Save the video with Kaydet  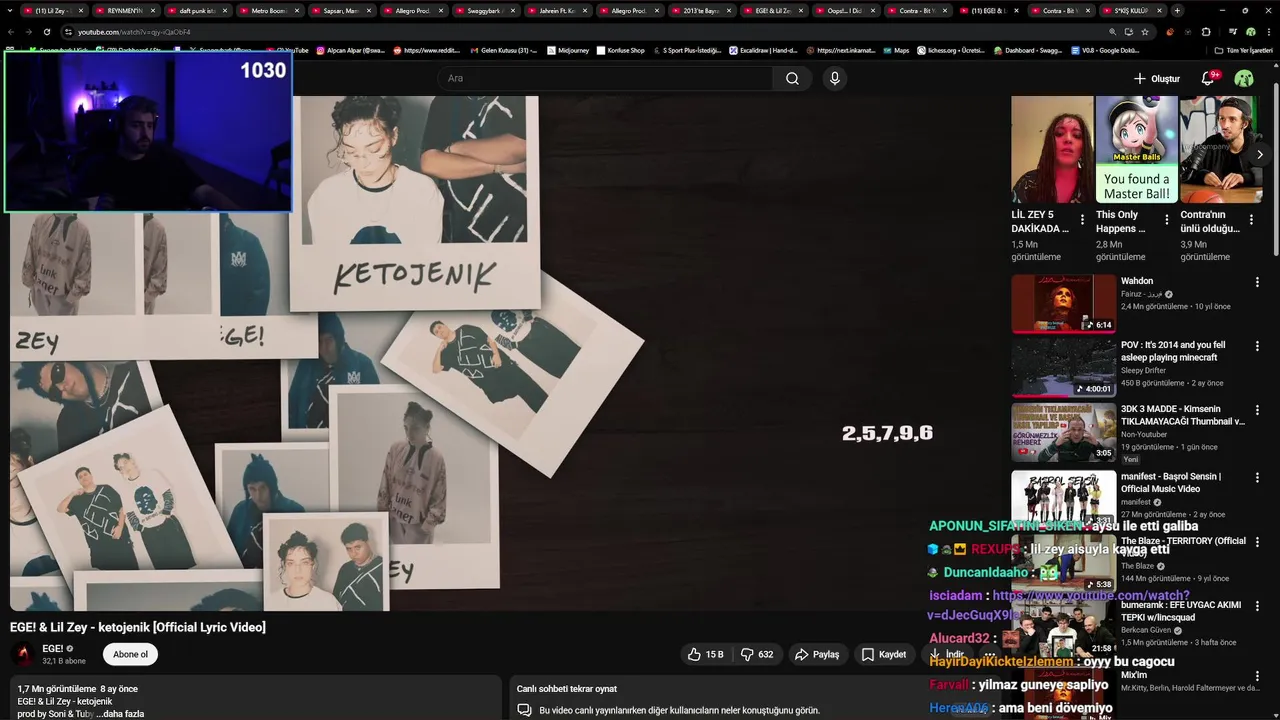(883, 654)
